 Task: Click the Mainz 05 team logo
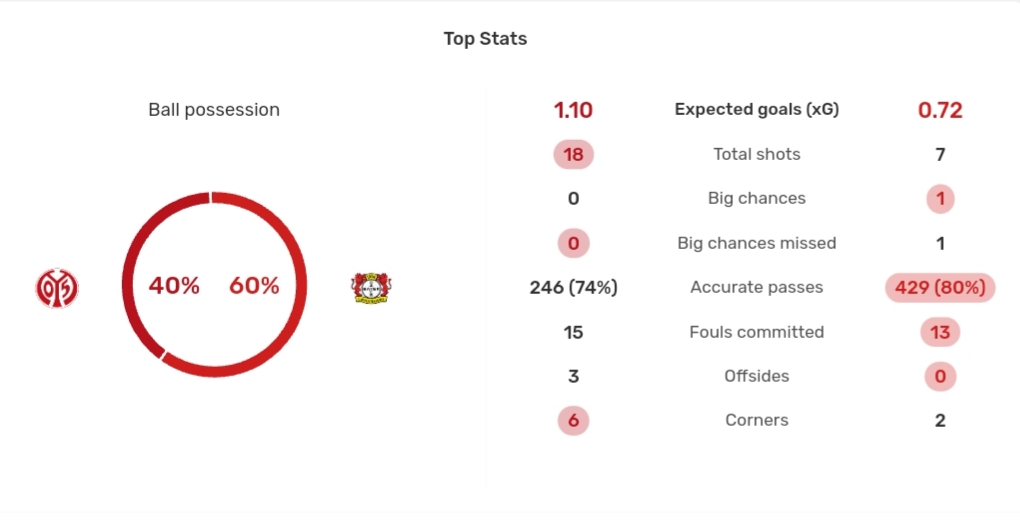[x=57, y=287]
